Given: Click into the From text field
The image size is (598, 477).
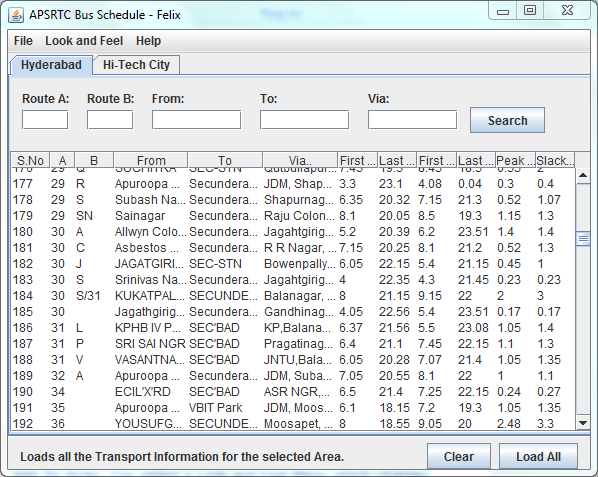Looking at the screenshot, I should (x=196, y=120).
